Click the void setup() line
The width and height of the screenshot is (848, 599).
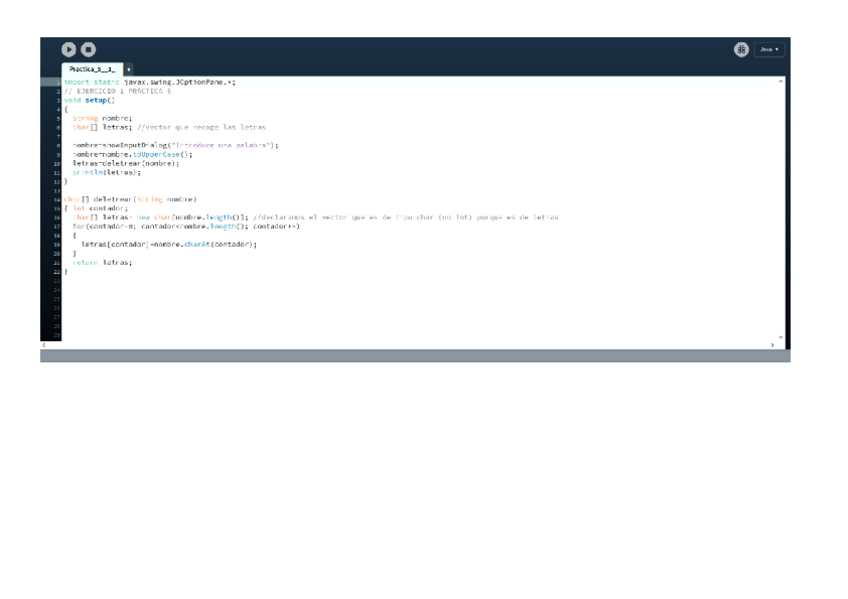(x=90, y=100)
